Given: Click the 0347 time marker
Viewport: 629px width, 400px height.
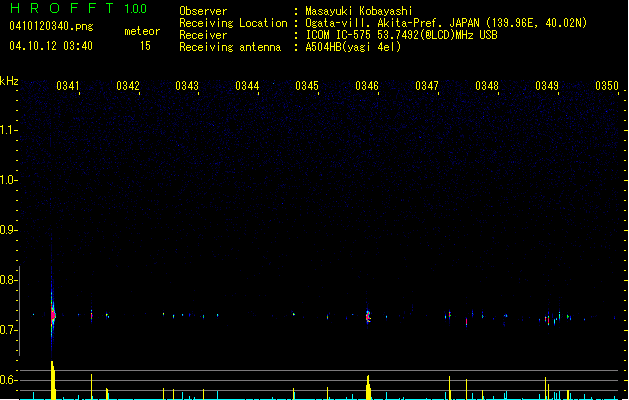Looking at the screenshot, I should [x=427, y=86].
